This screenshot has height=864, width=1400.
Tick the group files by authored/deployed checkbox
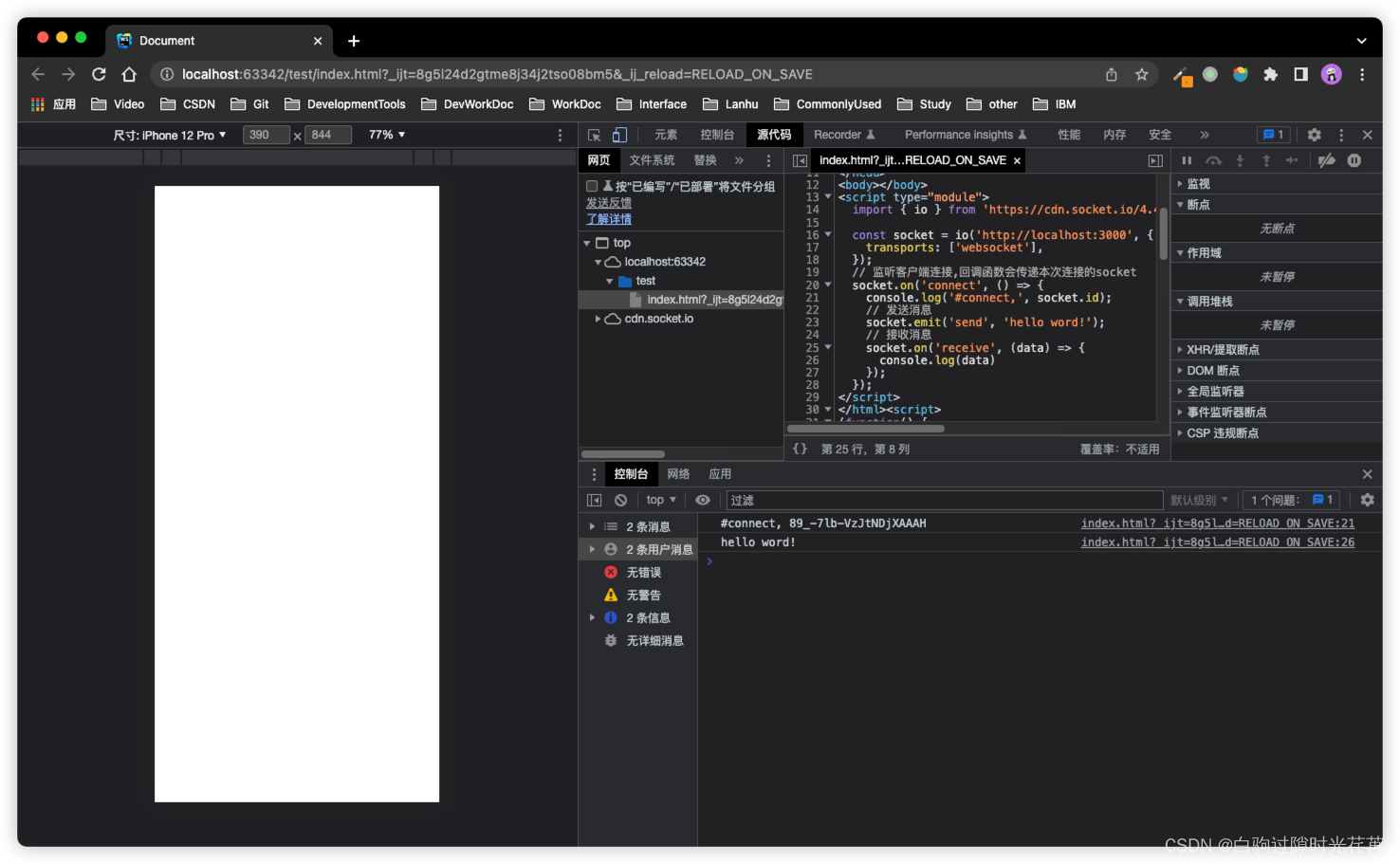(592, 187)
